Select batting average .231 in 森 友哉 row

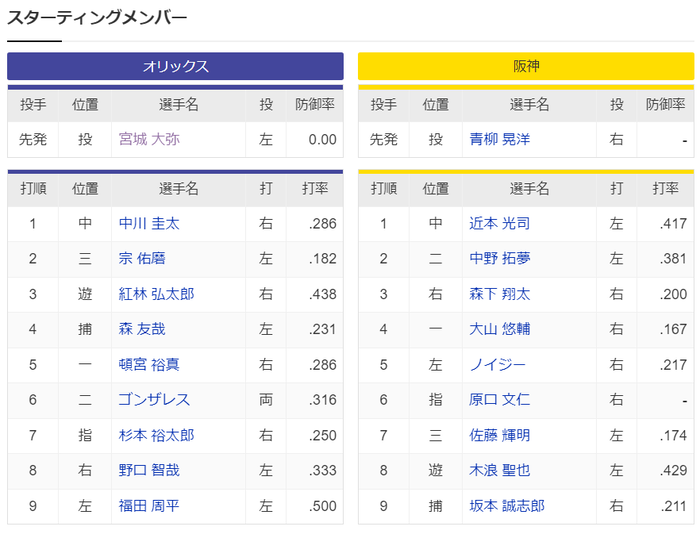click(322, 329)
